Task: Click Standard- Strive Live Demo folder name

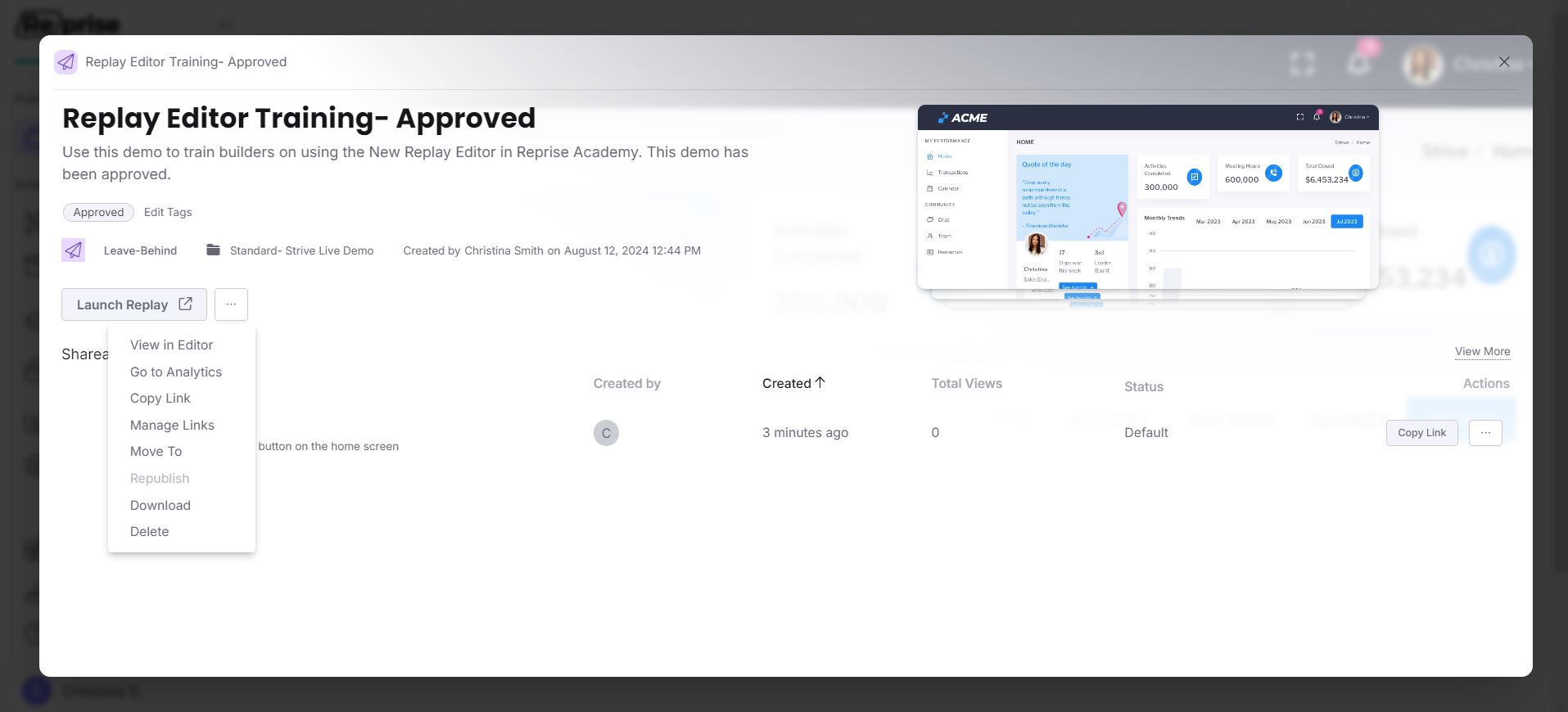Action: click(301, 250)
